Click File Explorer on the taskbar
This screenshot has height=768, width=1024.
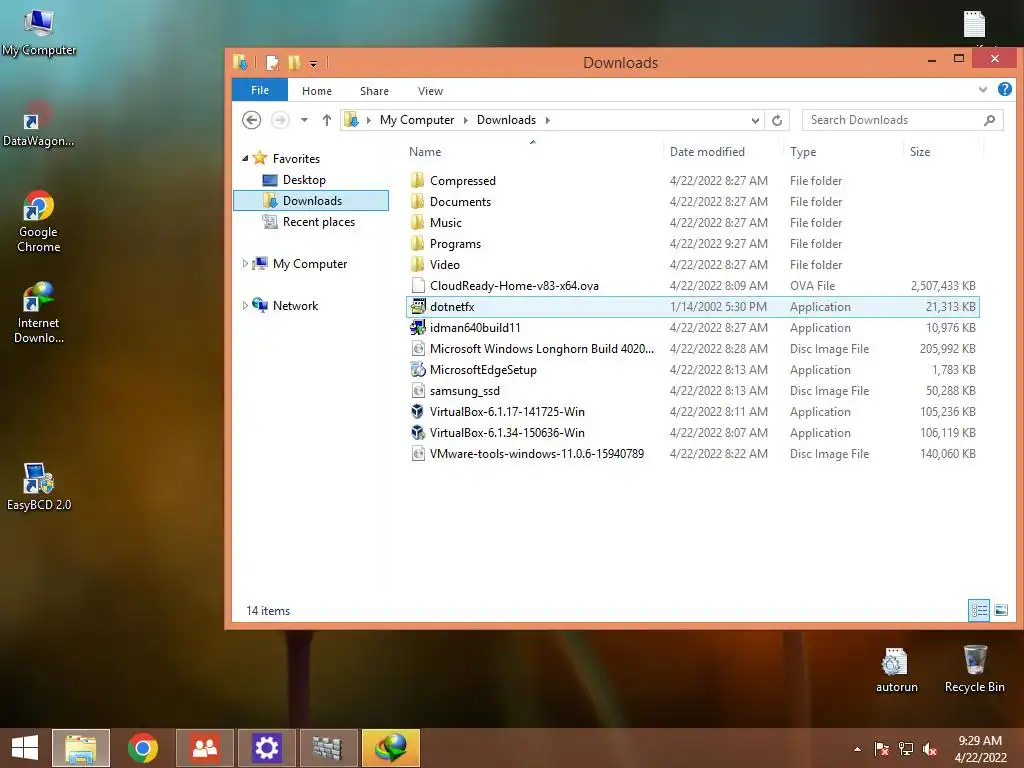(x=81, y=748)
